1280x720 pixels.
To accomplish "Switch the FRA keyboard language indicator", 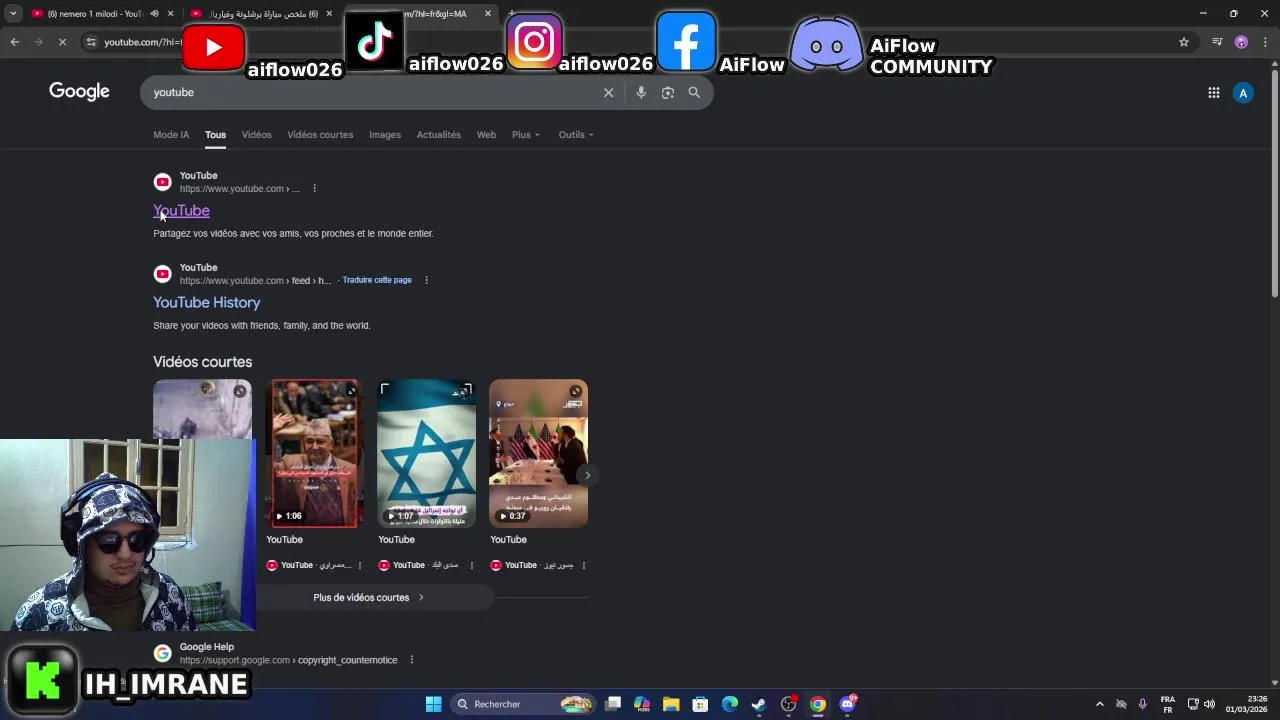I will click(1167, 704).
